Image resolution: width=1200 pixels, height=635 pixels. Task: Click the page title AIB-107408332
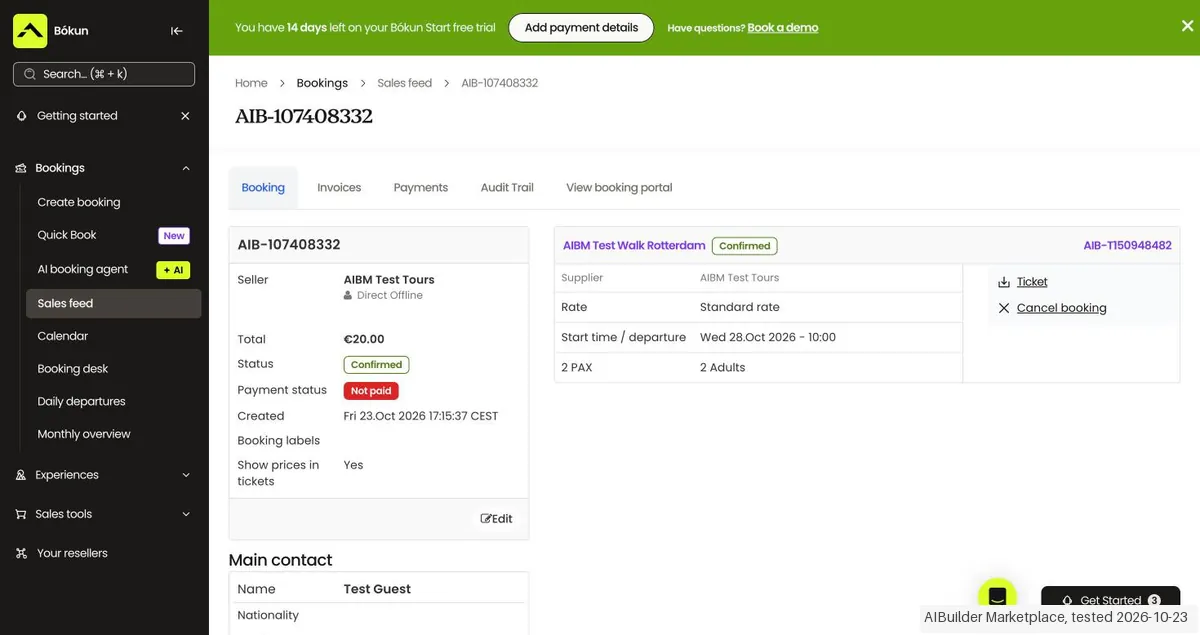[304, 116]
